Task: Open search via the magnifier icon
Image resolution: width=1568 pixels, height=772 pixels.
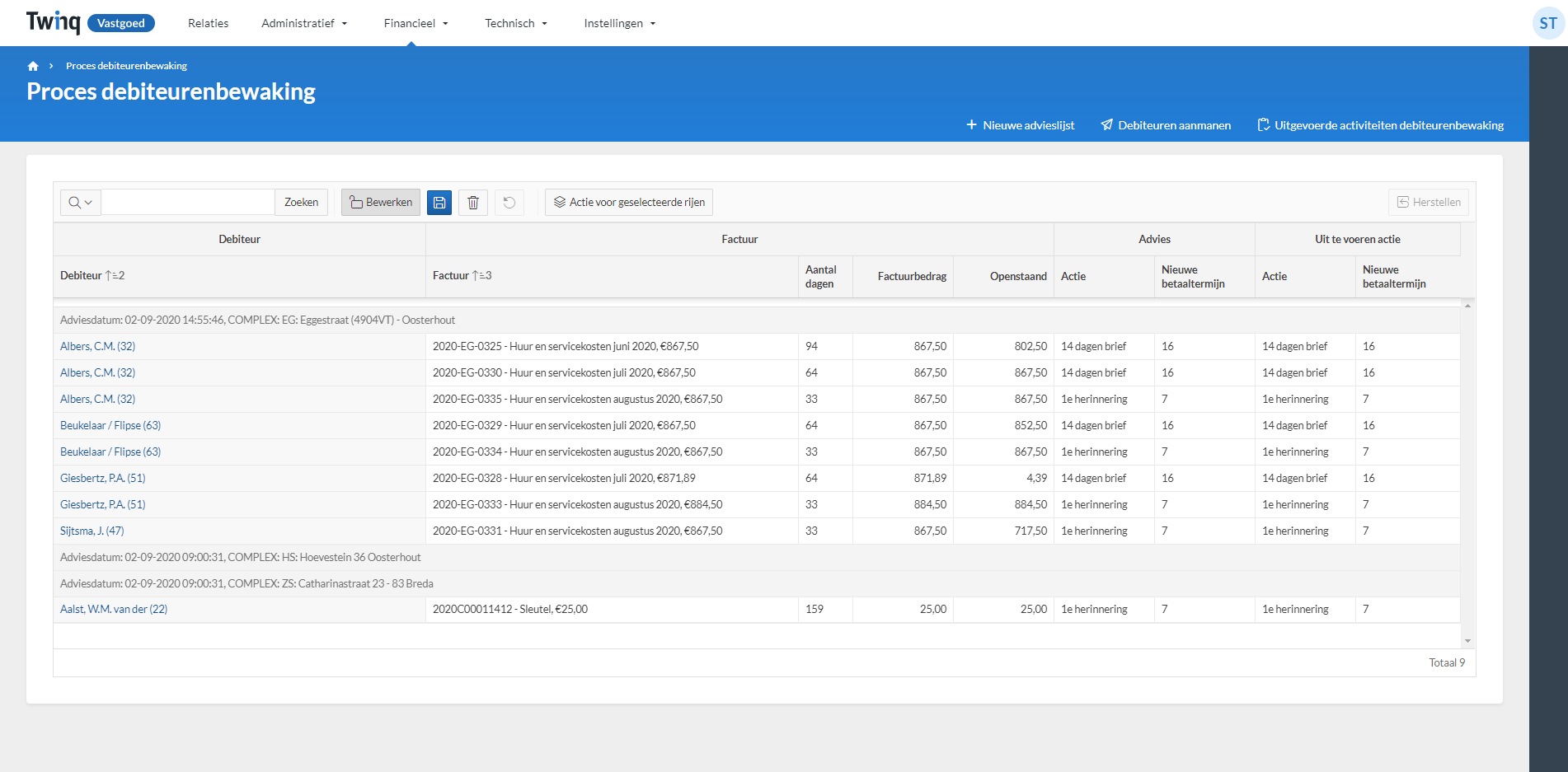Action: point(73,202)
